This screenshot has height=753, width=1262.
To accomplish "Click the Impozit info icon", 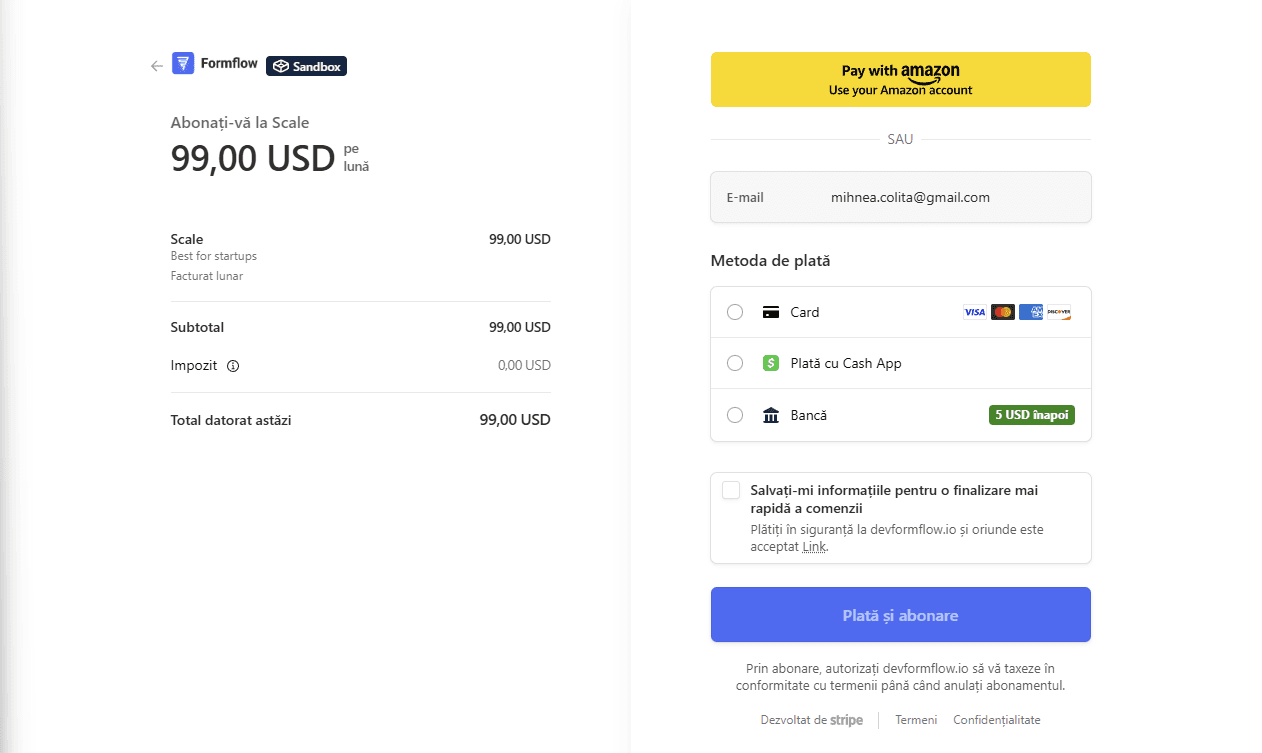I will click(233, 366).
